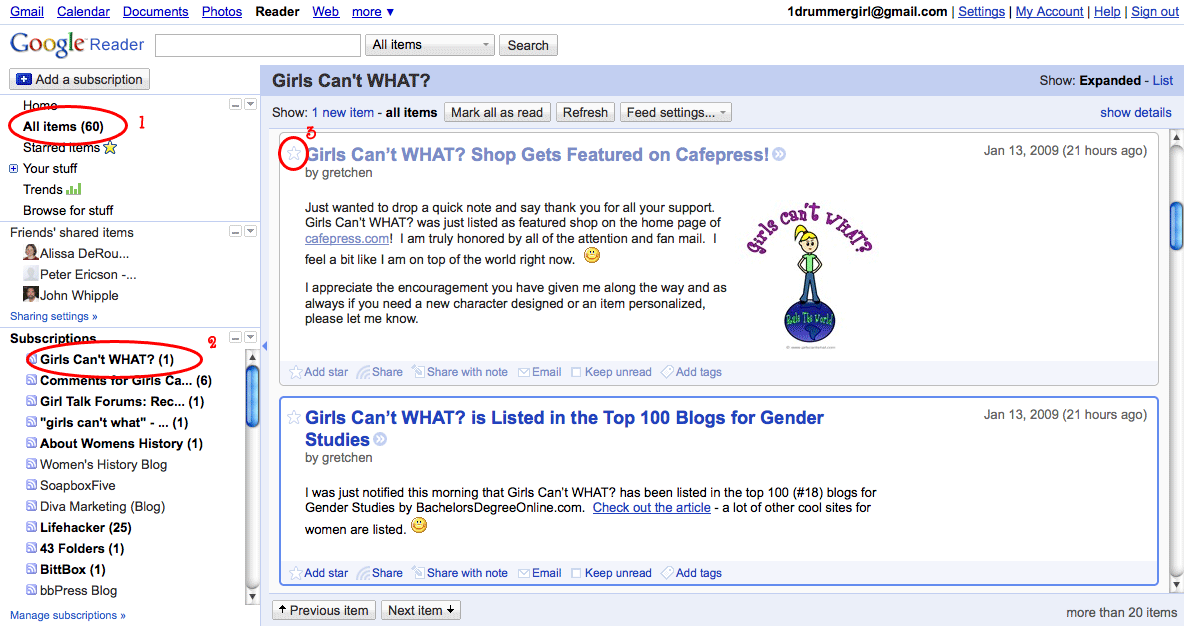Open Top 100 Blogs post via arrow icon
This screenshot has width=1184, height=626.
pos(380,439)
